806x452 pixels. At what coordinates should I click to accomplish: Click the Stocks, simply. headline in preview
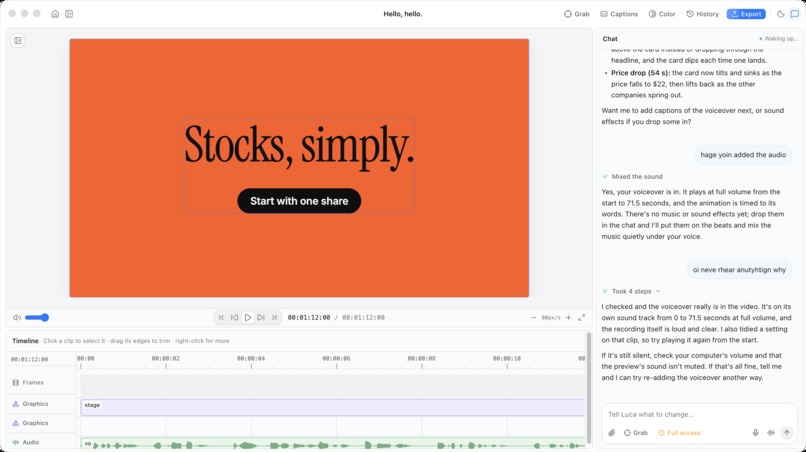pos(299,146)
